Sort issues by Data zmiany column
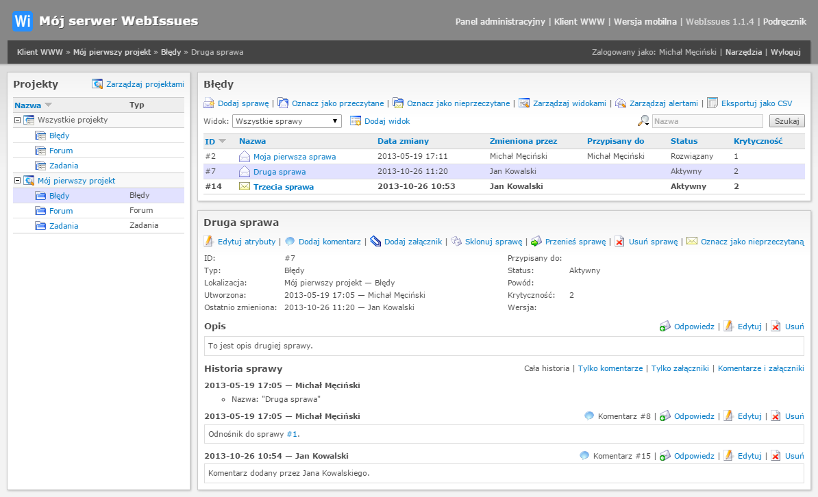 pos(403,141)
